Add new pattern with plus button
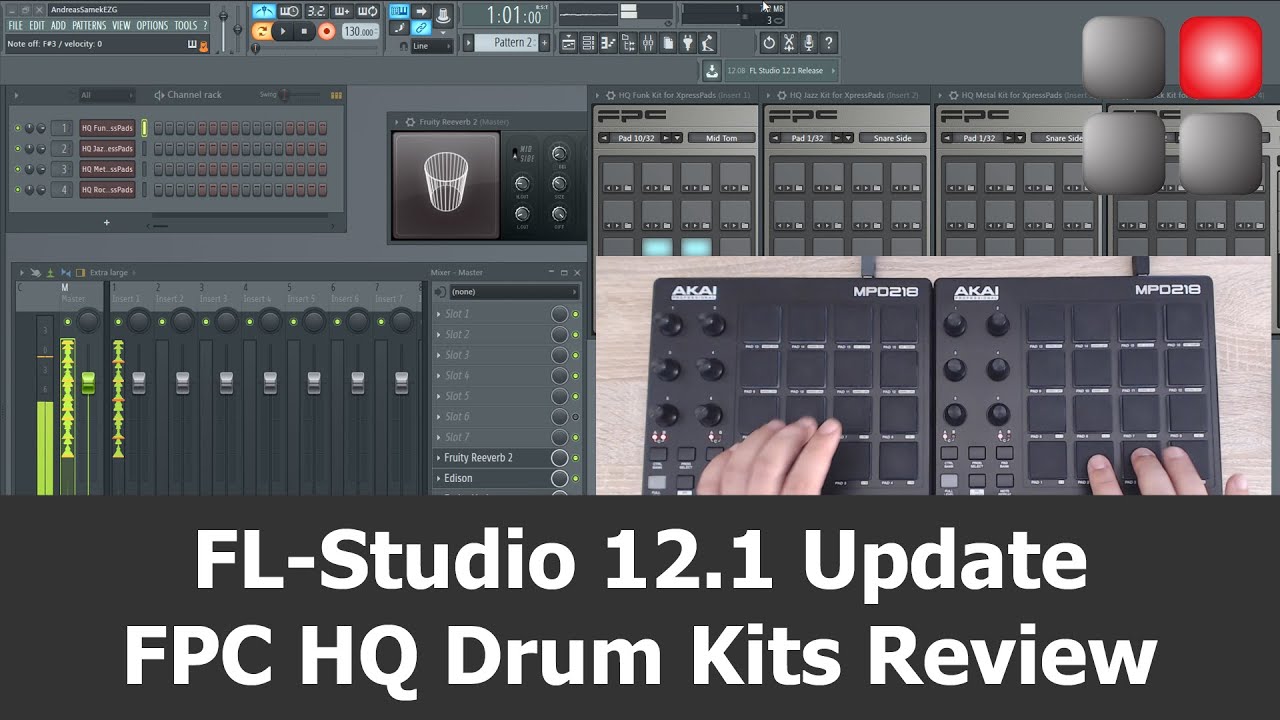This screenshot has width=1280, height=720. (545, 43)
